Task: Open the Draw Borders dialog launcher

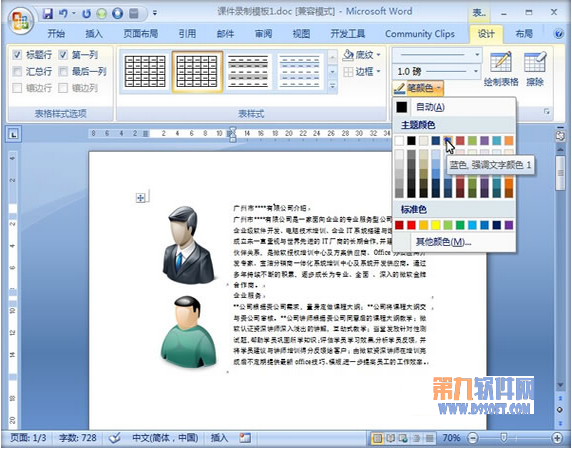Action: 546,111
